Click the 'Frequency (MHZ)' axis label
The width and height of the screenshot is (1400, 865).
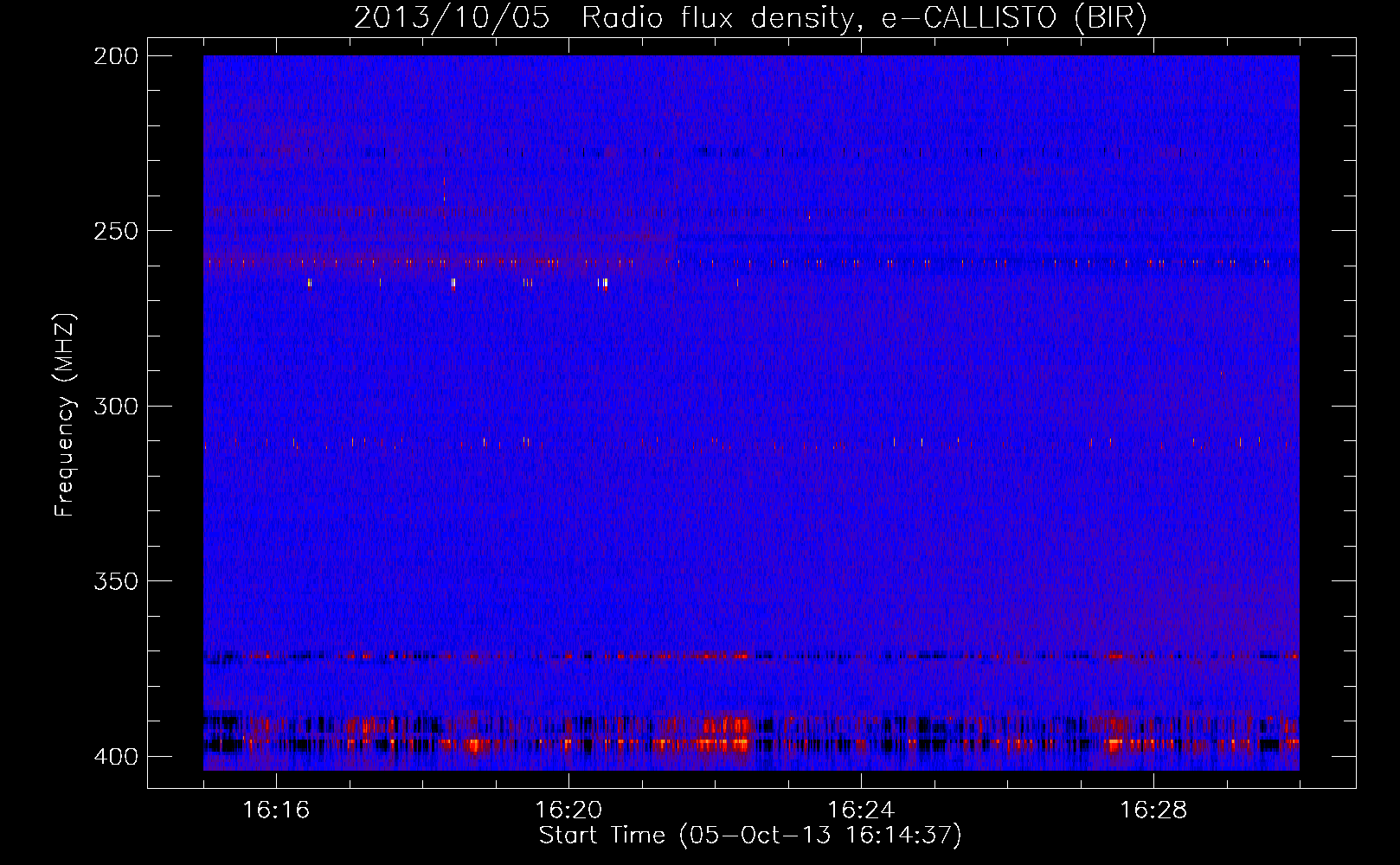65,415
